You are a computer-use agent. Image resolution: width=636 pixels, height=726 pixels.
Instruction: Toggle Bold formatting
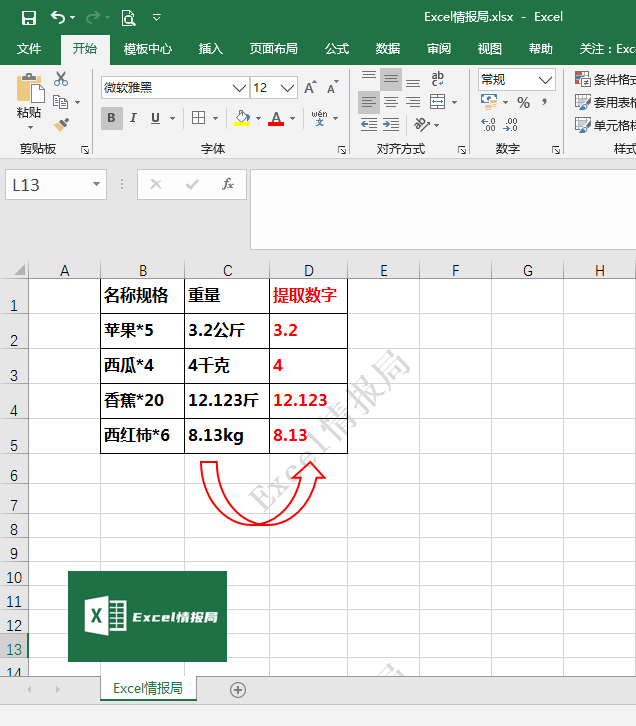pos(111,118)
